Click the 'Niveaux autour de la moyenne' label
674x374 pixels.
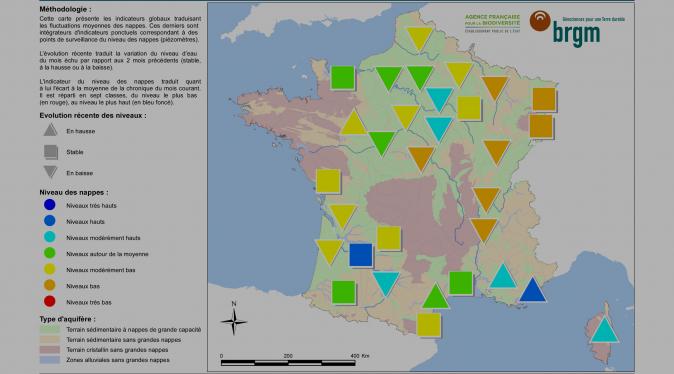[x=107, y=254]
